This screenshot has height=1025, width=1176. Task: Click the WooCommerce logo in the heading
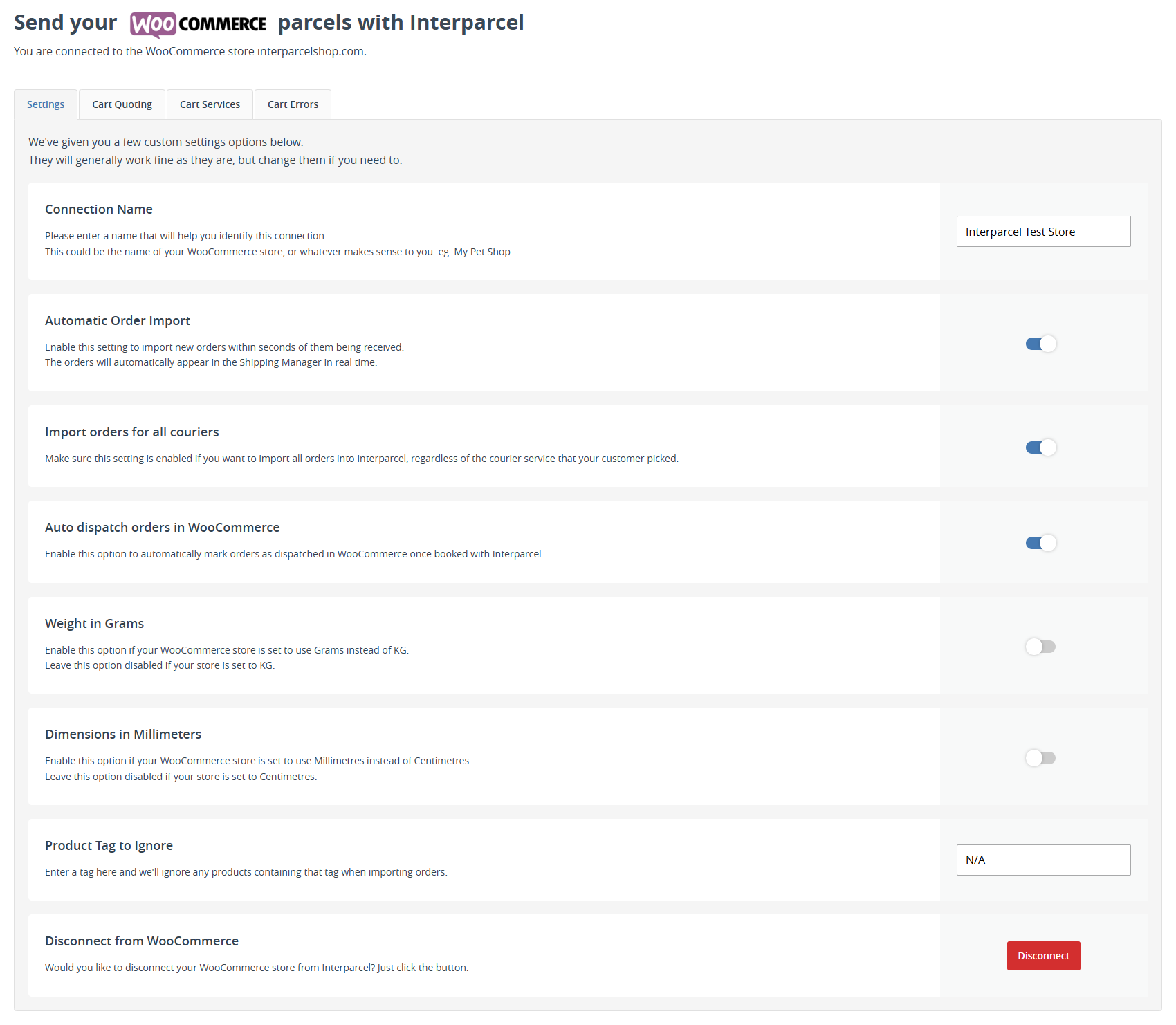click(x=198, y=24)
